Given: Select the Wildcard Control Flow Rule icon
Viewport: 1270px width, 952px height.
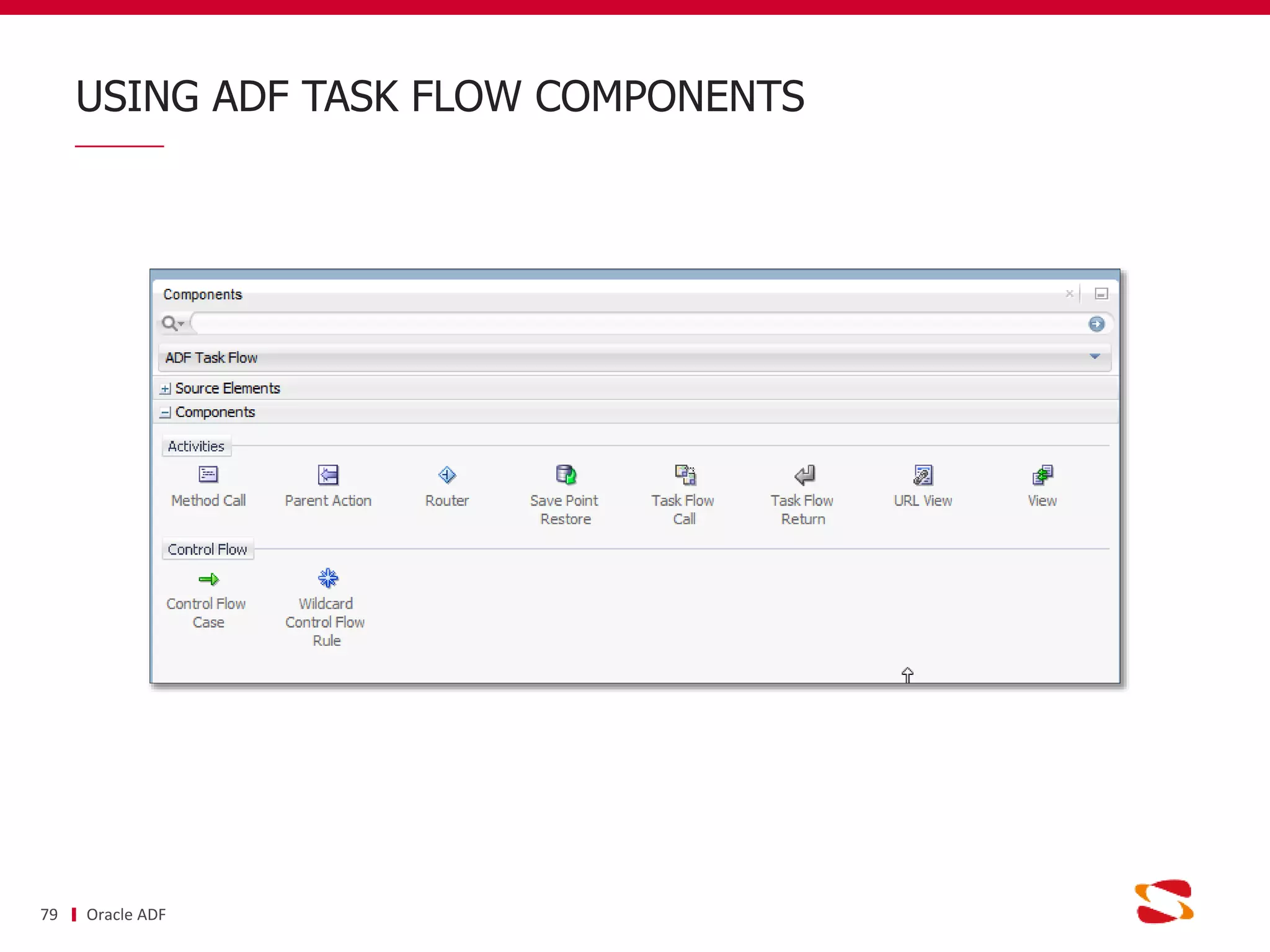Looking at the screenshot, I should point(328,578).
